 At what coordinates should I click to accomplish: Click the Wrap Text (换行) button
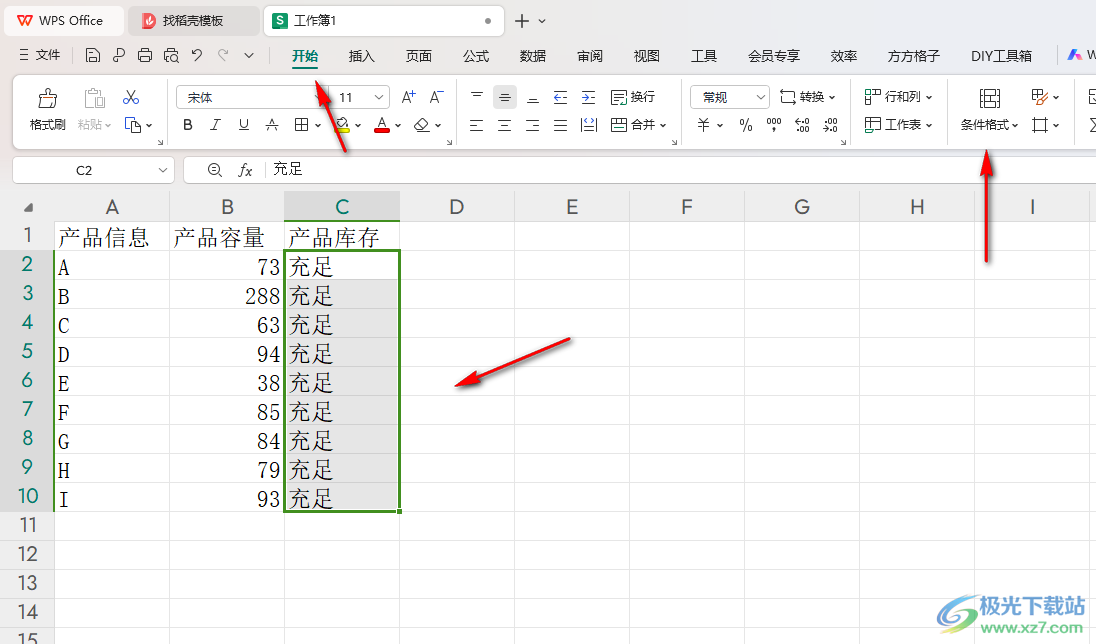point(633,97)
